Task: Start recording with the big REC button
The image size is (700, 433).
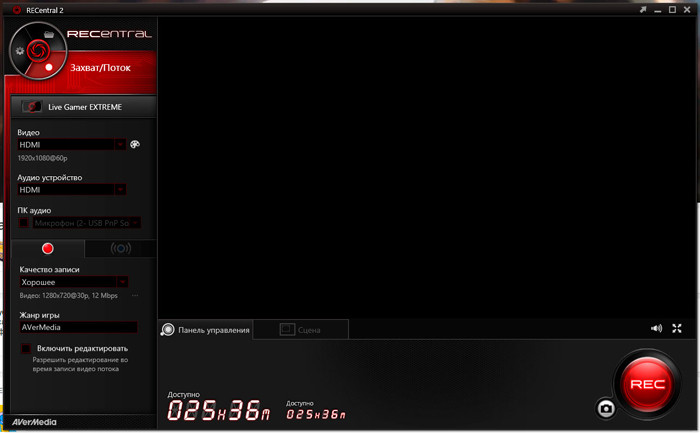Action: pyautogui.click(x=647, y=384)
